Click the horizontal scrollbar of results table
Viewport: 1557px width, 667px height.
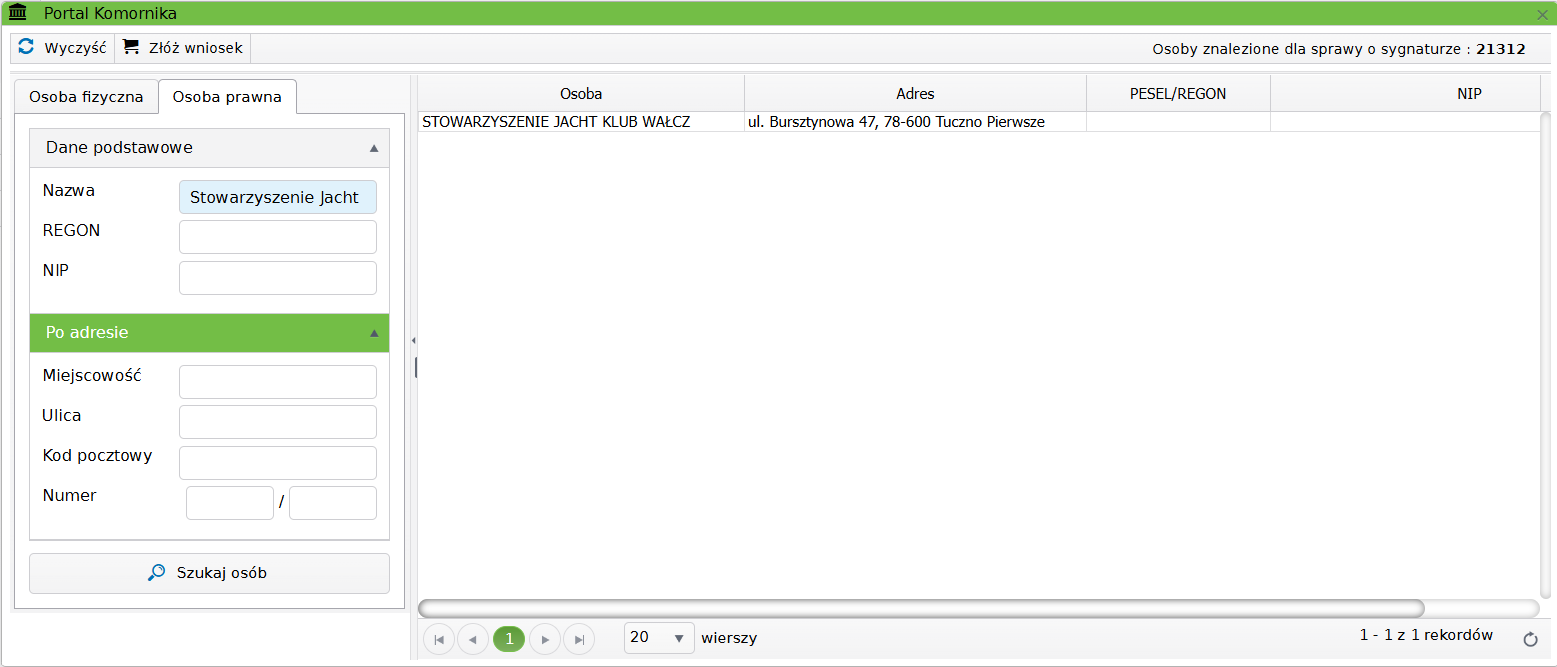pyautogui.click(x=920, y=608)
